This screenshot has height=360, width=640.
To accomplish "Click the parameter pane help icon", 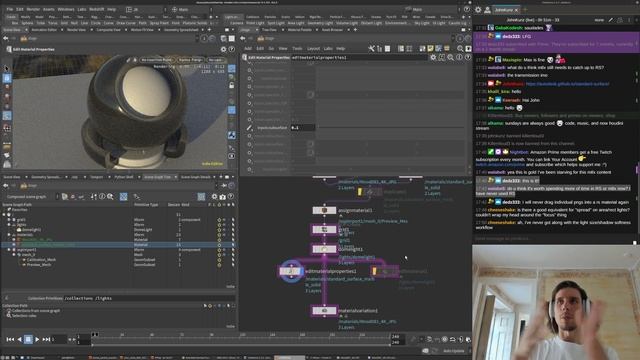I will click(x=468, y=58).
